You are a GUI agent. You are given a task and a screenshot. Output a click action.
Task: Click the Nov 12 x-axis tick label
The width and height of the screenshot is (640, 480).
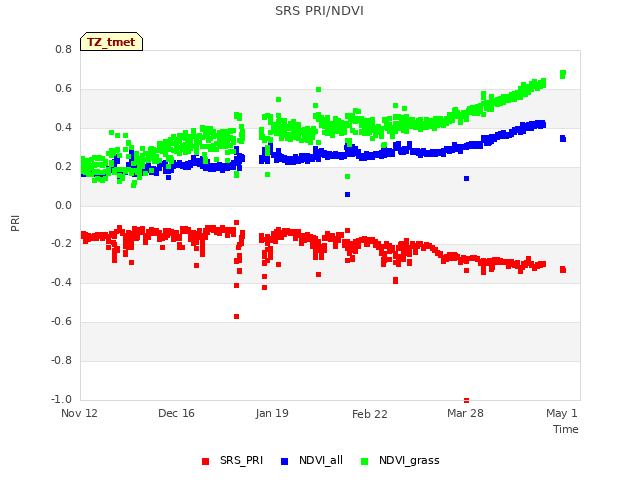pyautogui.click(x=79, y=413)
